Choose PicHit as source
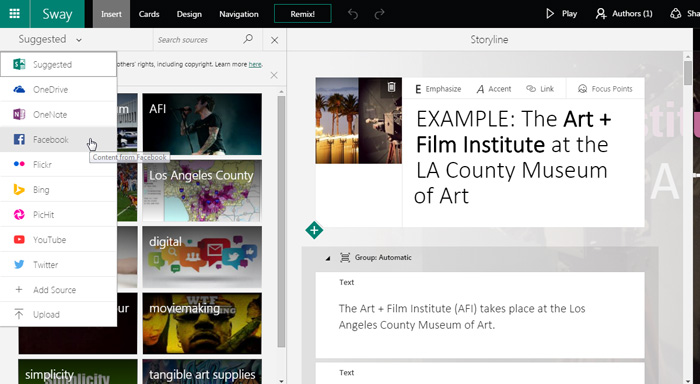 tap(58, 214)
